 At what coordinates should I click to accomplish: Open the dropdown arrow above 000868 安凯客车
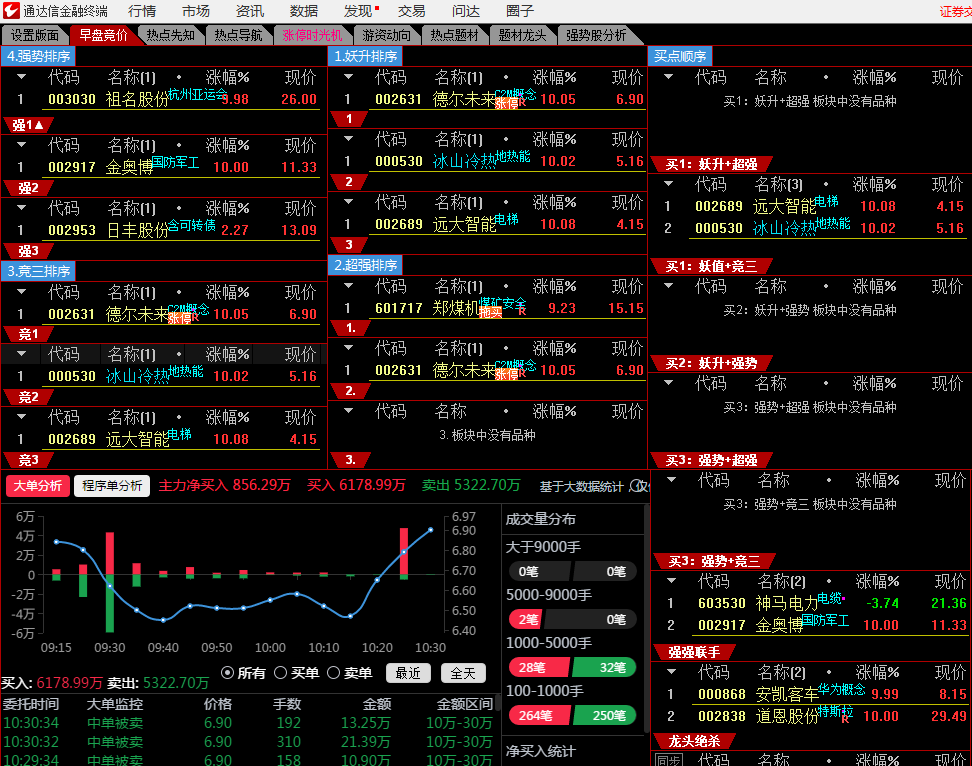671,672
